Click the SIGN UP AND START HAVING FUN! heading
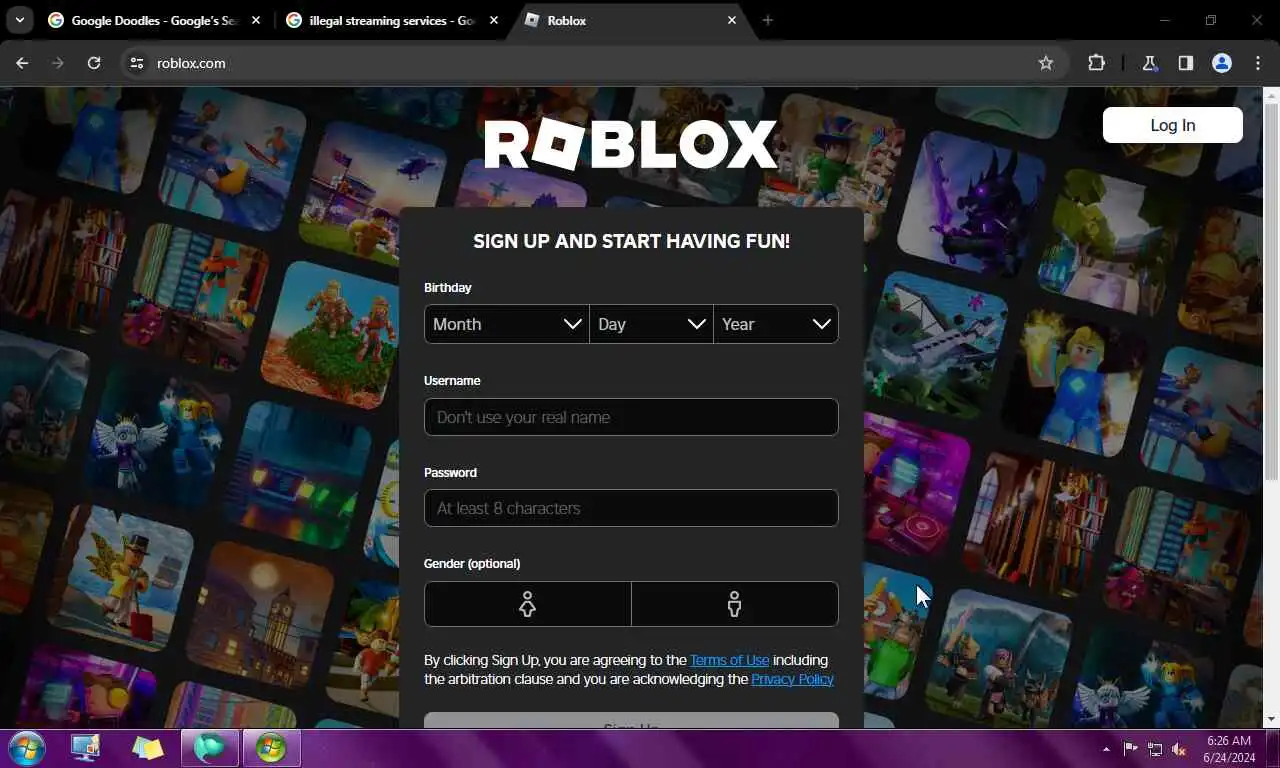 [x=631, y=241]
